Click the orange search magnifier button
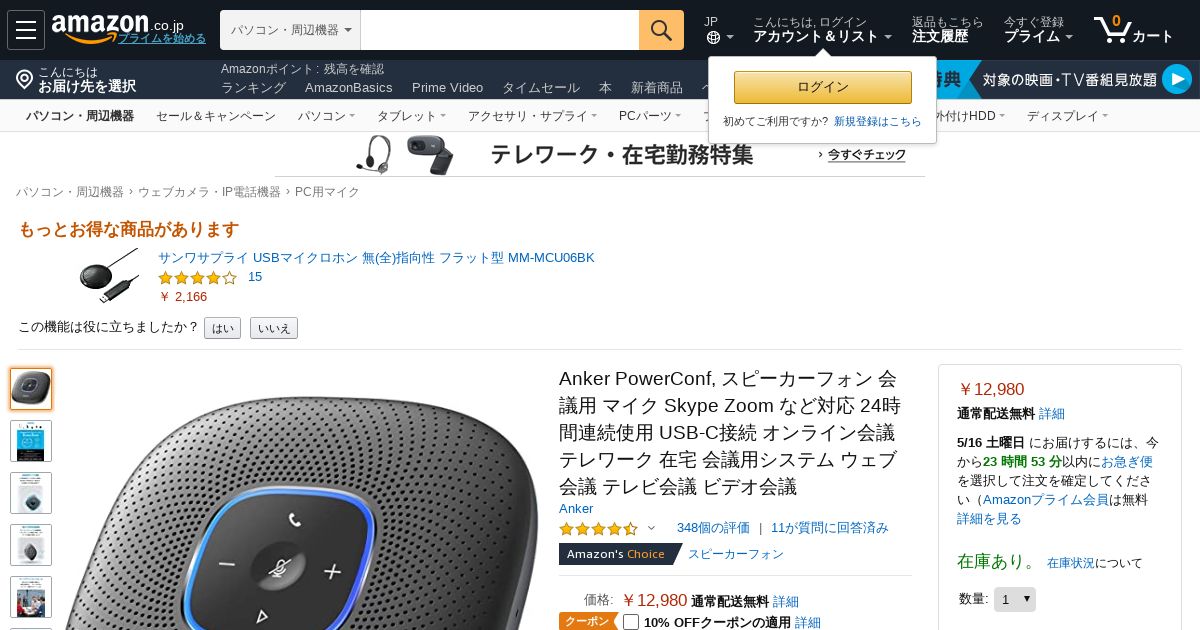 tap(661, 30)
